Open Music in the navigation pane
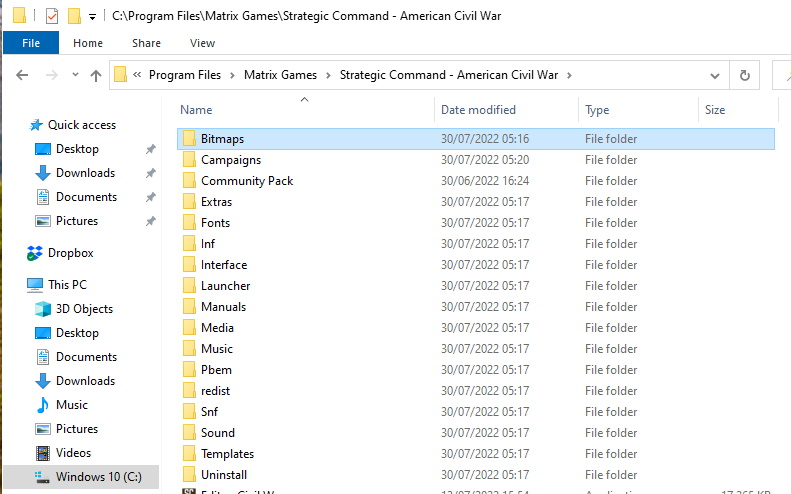The width and height of the screenshot is (791, 494). (x=71, y=405)
